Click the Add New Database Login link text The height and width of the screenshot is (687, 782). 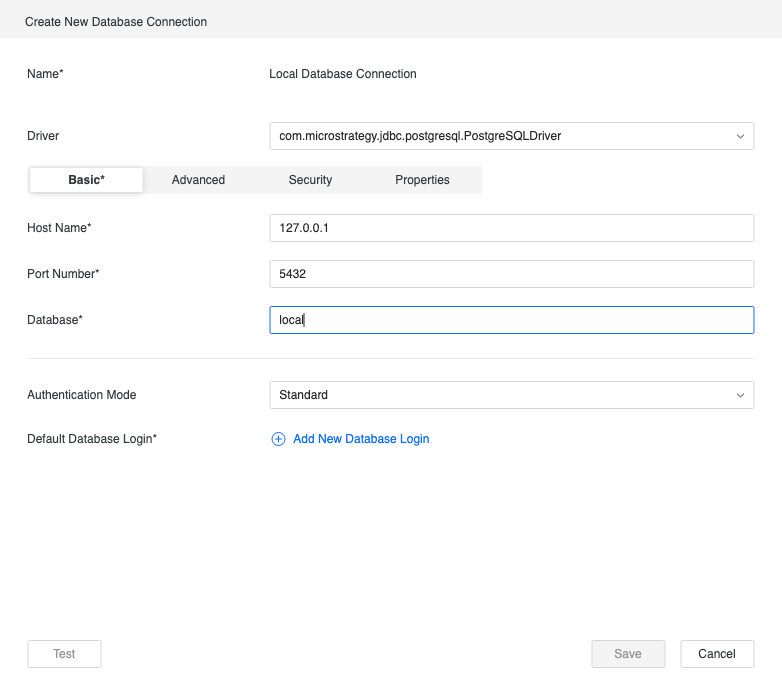click(361, 439)
